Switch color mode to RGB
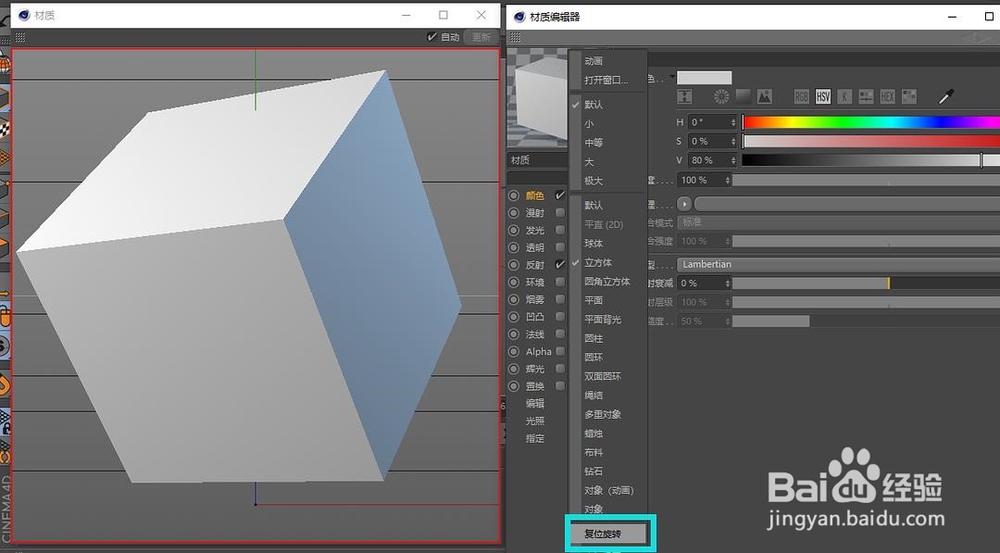1000x553 pixels. 801,97
